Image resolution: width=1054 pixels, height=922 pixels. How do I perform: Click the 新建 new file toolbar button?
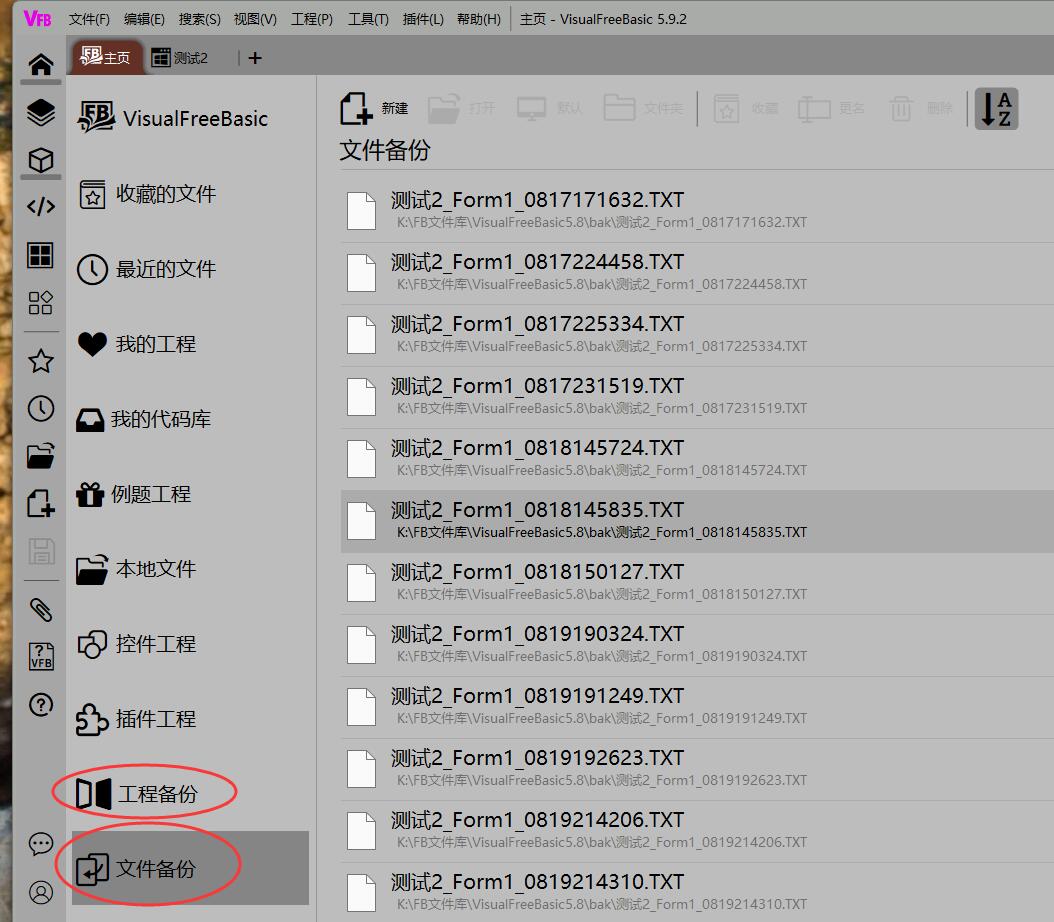pyautogui.click(x=375, y=108)
